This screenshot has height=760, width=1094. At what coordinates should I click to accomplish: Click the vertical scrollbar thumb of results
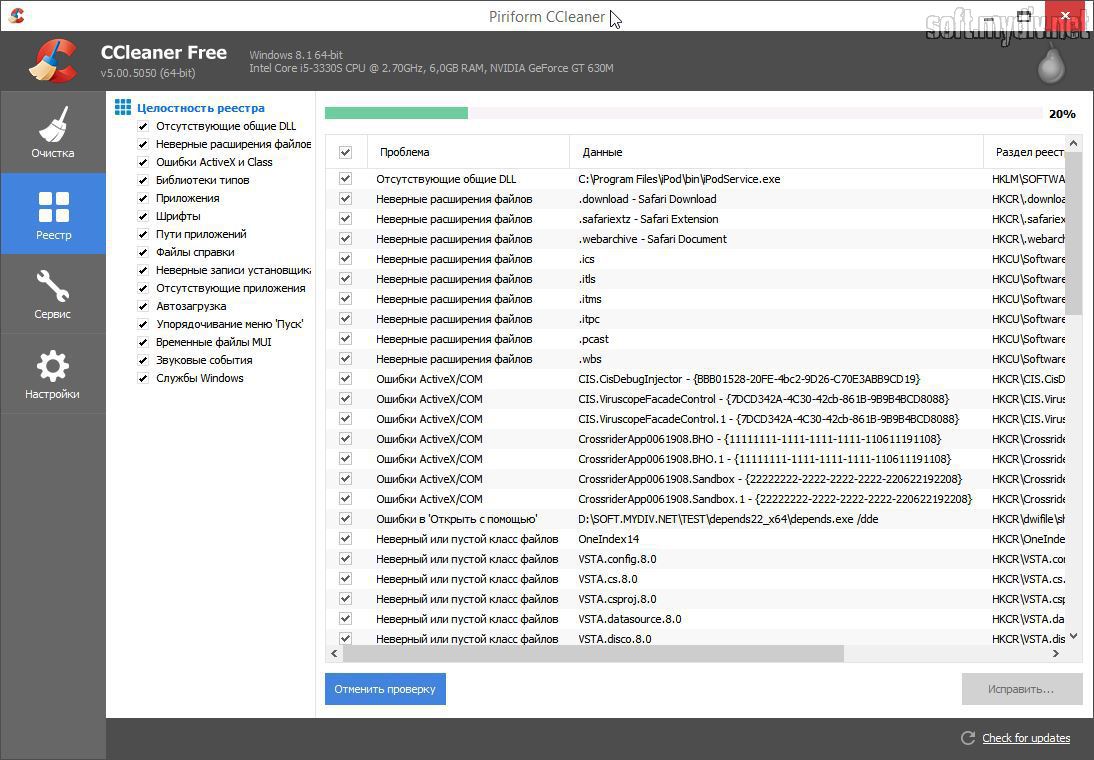(1074, 234)
